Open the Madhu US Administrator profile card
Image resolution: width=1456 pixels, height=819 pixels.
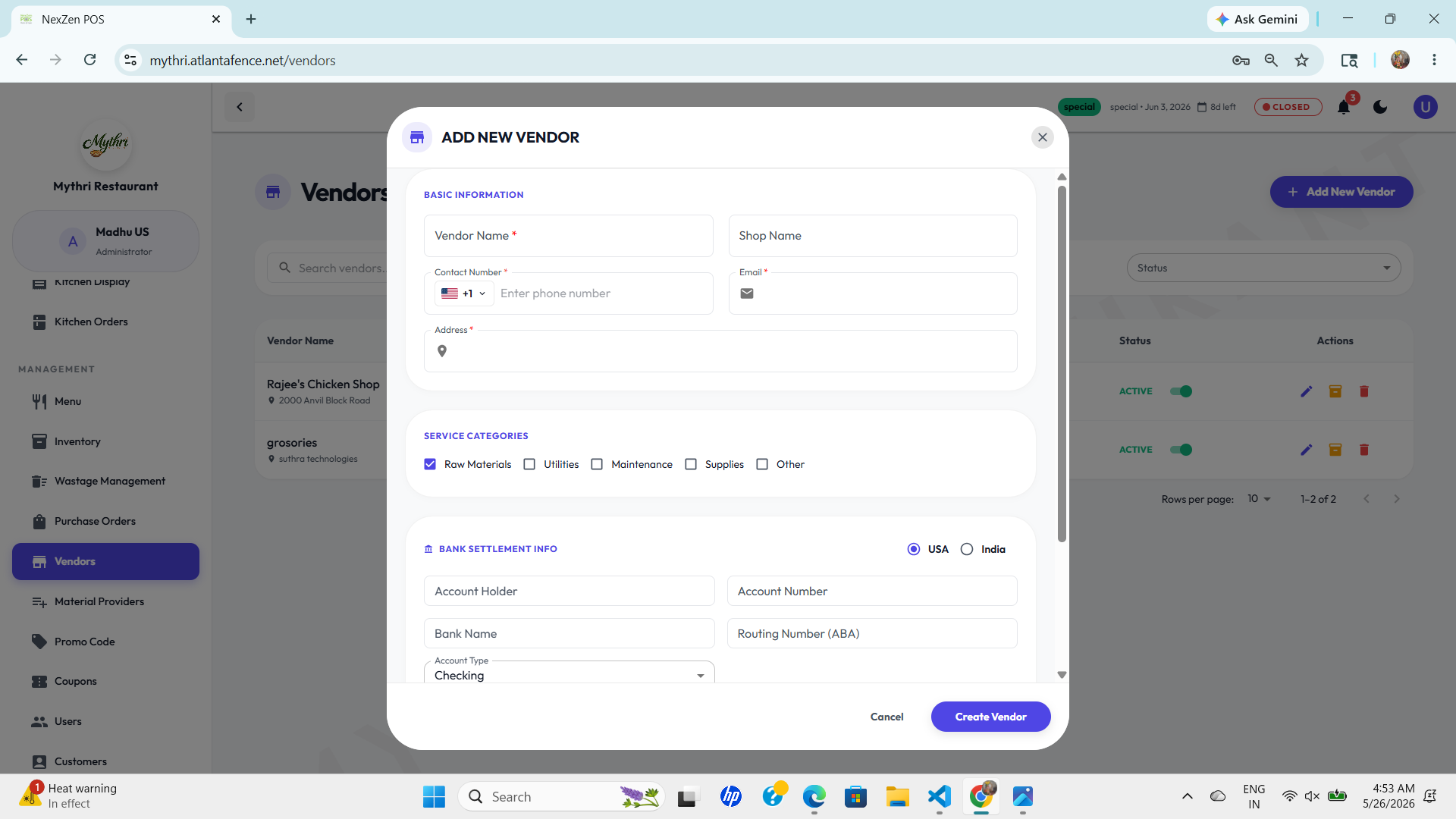(105, 241)
